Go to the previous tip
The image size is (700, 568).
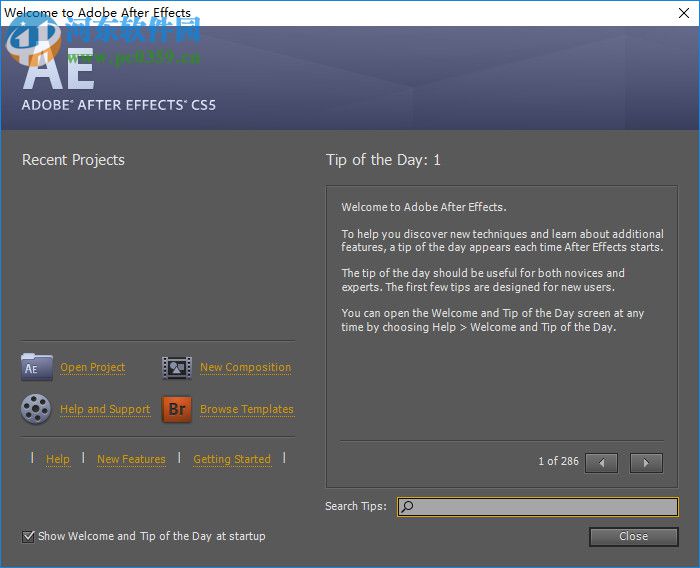click(601, 463)
